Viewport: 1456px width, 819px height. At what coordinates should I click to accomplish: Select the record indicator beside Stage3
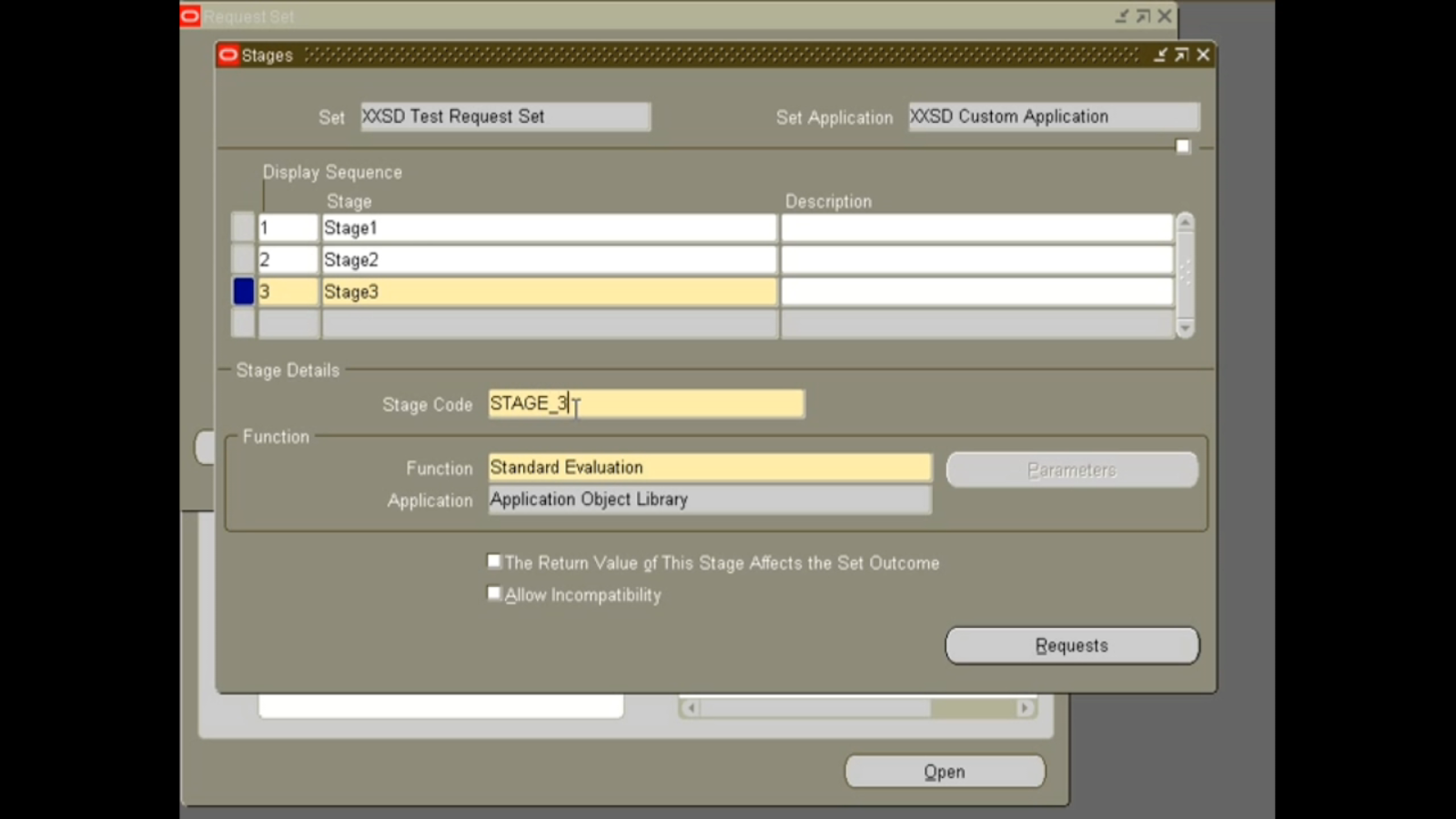point(242,290)
